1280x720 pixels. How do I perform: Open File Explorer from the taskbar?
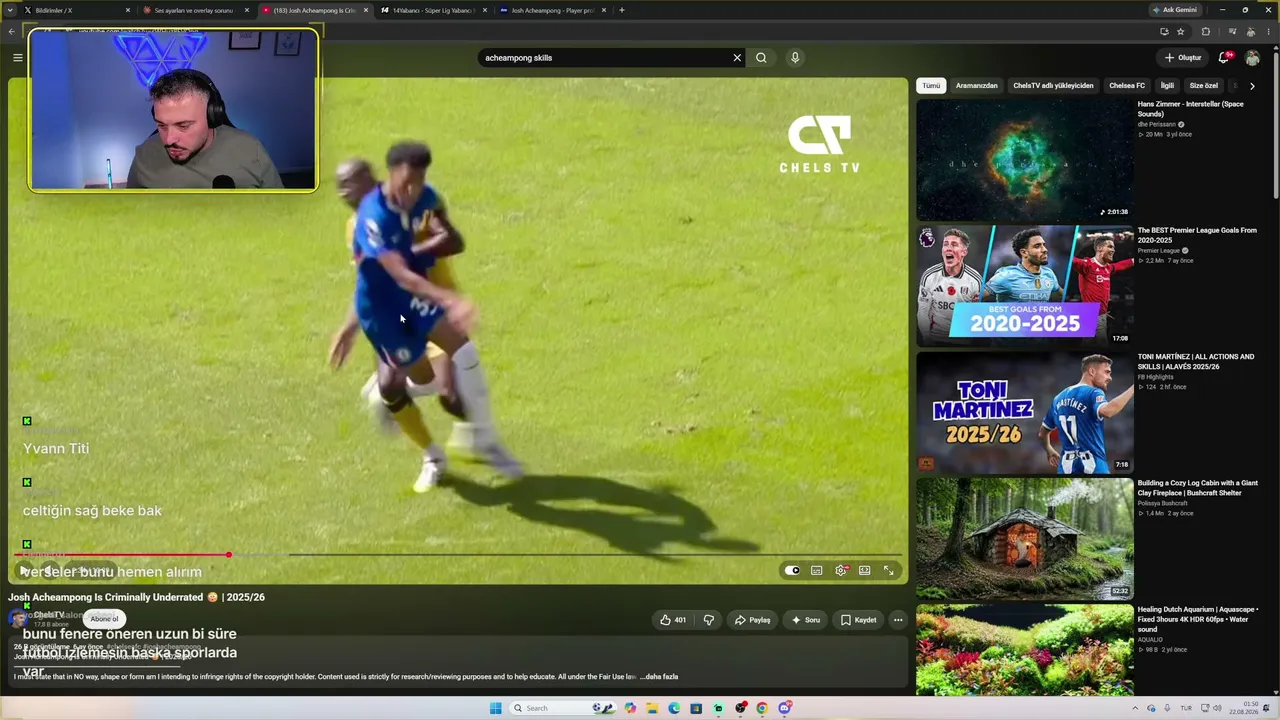pyautogui.click(x=652, y=708)
